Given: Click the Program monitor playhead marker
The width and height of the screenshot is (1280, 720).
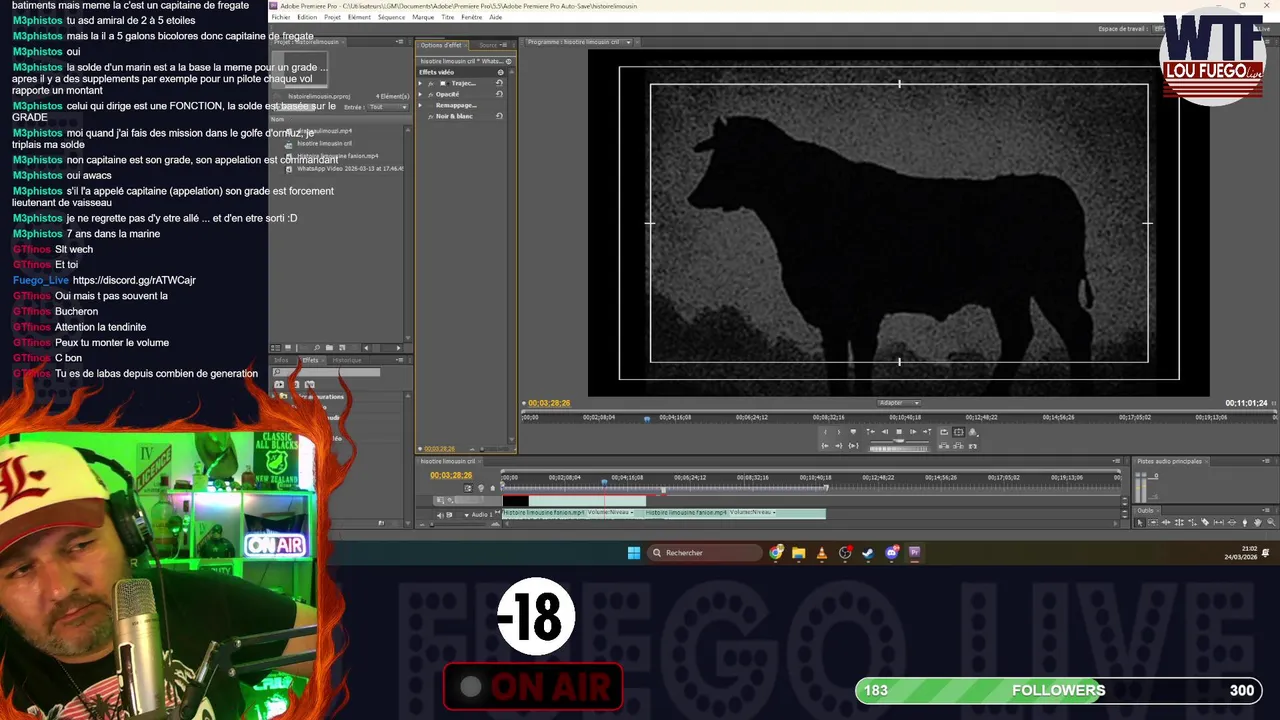Looking at the screenshot, I should point(647,418).
